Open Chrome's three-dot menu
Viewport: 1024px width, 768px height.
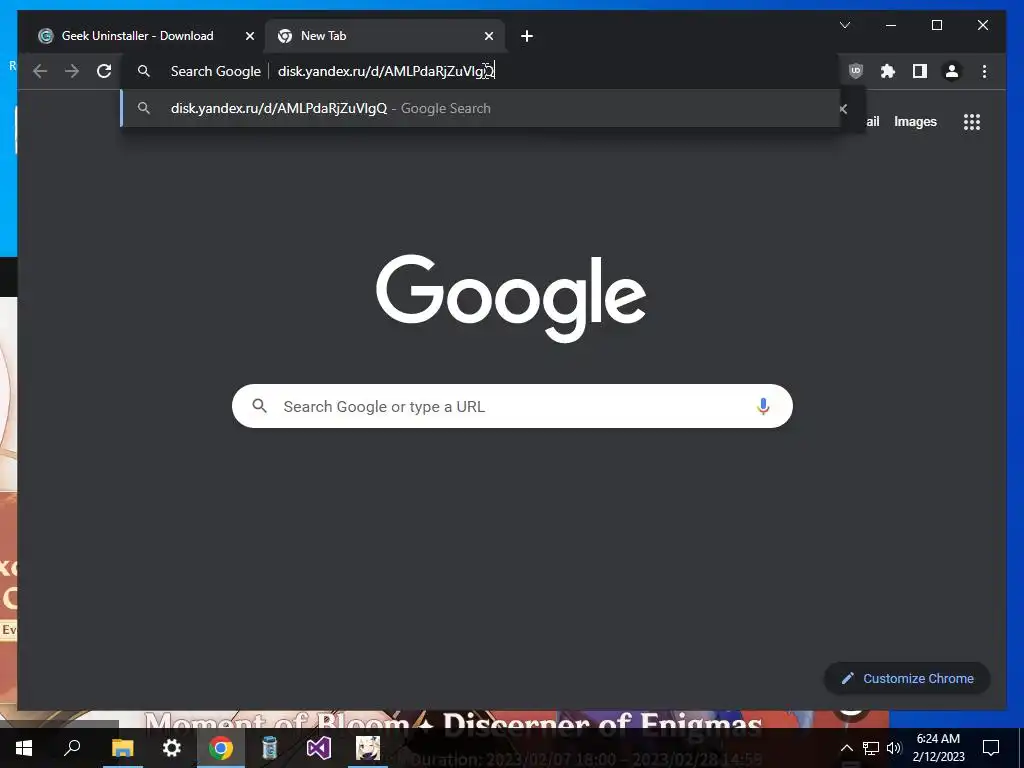coord(984,71)
